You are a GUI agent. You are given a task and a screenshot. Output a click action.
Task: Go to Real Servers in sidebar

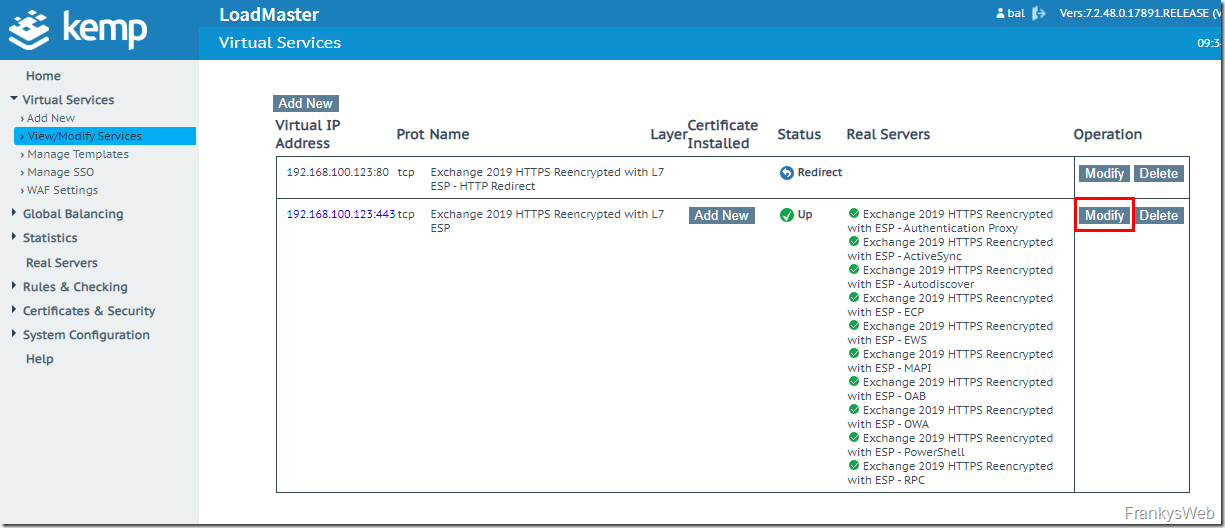pos(62,263)
